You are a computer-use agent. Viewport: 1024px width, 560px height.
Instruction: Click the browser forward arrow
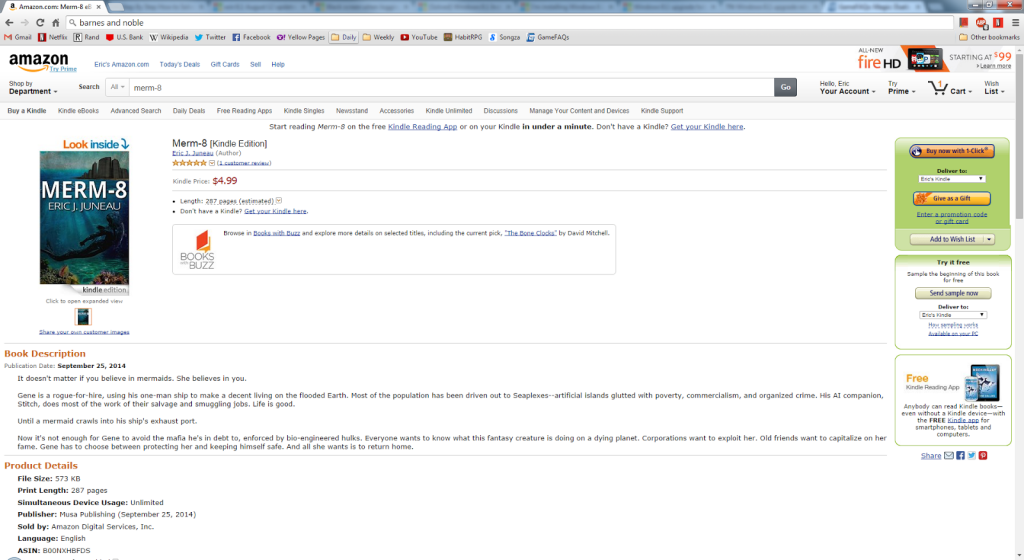click(x=25, y=22)
